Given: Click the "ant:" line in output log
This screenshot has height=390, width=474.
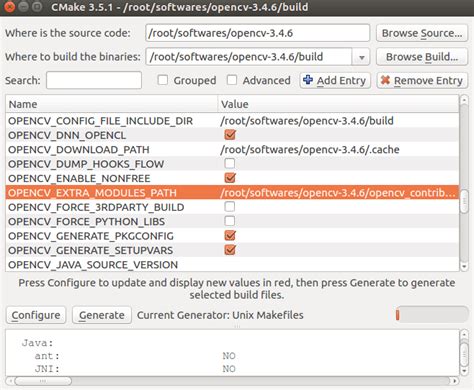Looking at the screenshot, I should pyautogui.click(x=47, y=356).
